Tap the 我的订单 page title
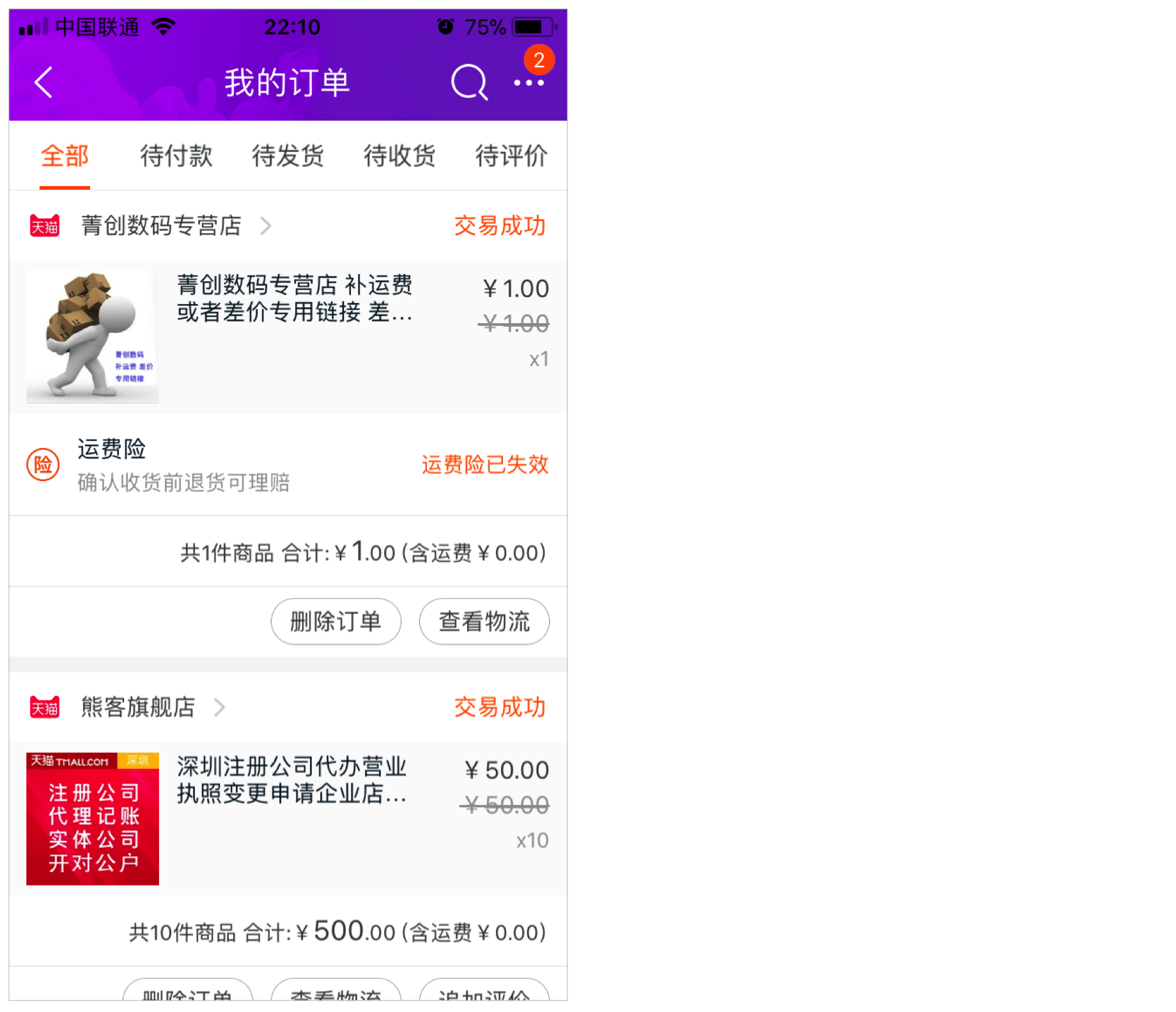 (287, 82)
